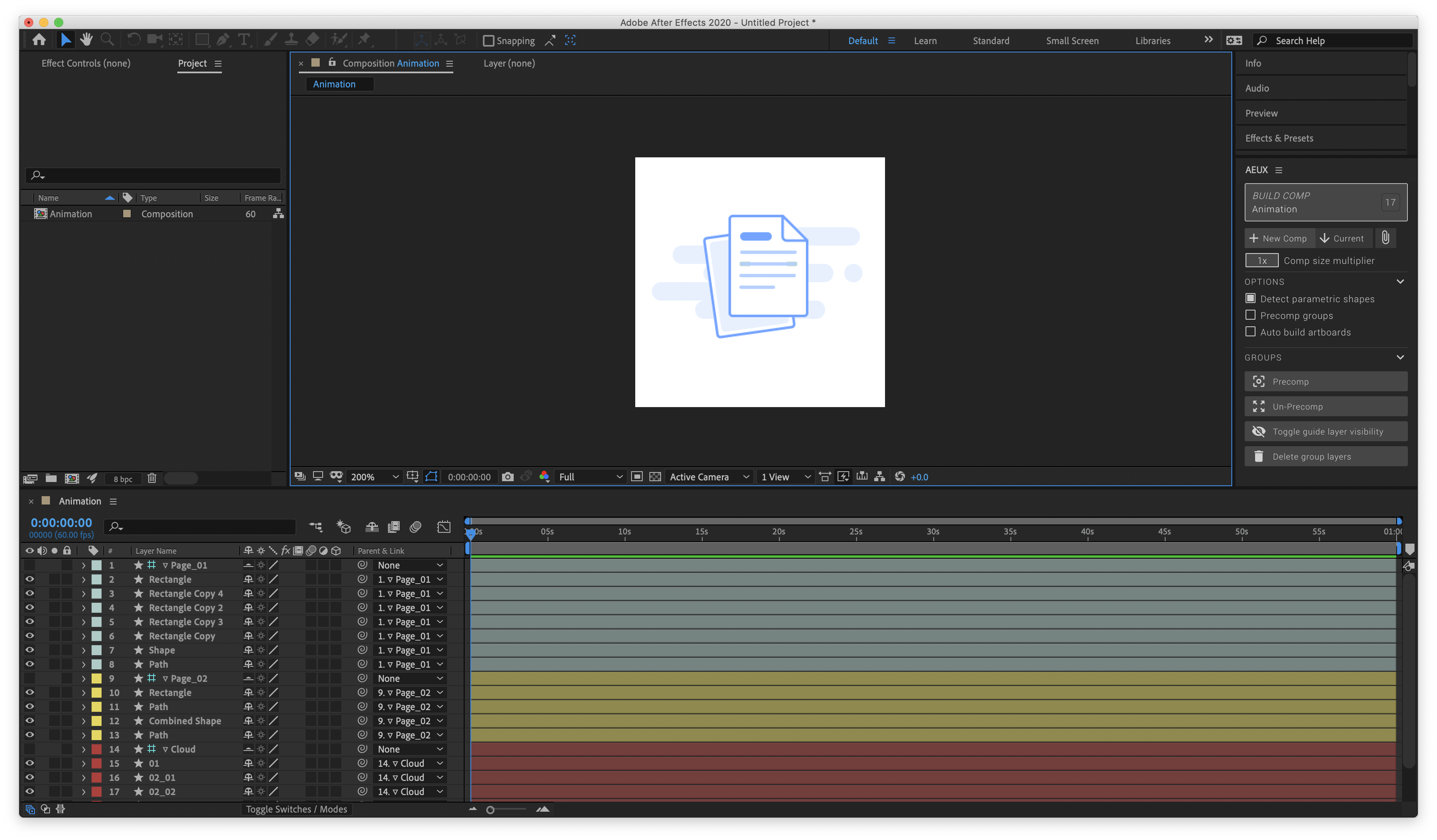Expand the Page_02 layer properties
1437x840 pixels.
pos(83,678)
